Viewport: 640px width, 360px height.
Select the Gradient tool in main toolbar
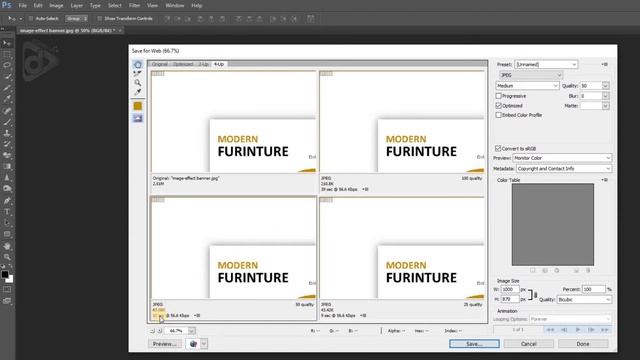(x=7, y=167)
